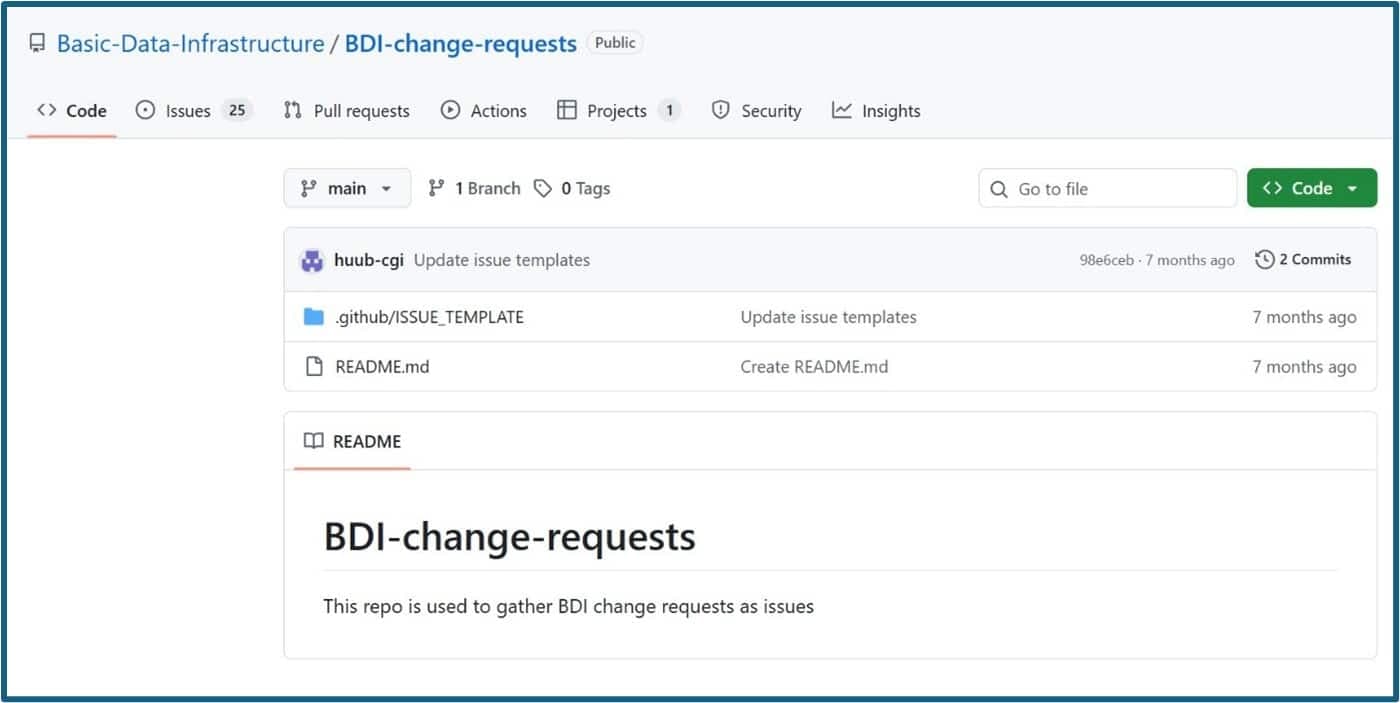Click the magnifier icon in Go to file
The width and height of the screenshot is (1400, 703).
coord(998,189)
